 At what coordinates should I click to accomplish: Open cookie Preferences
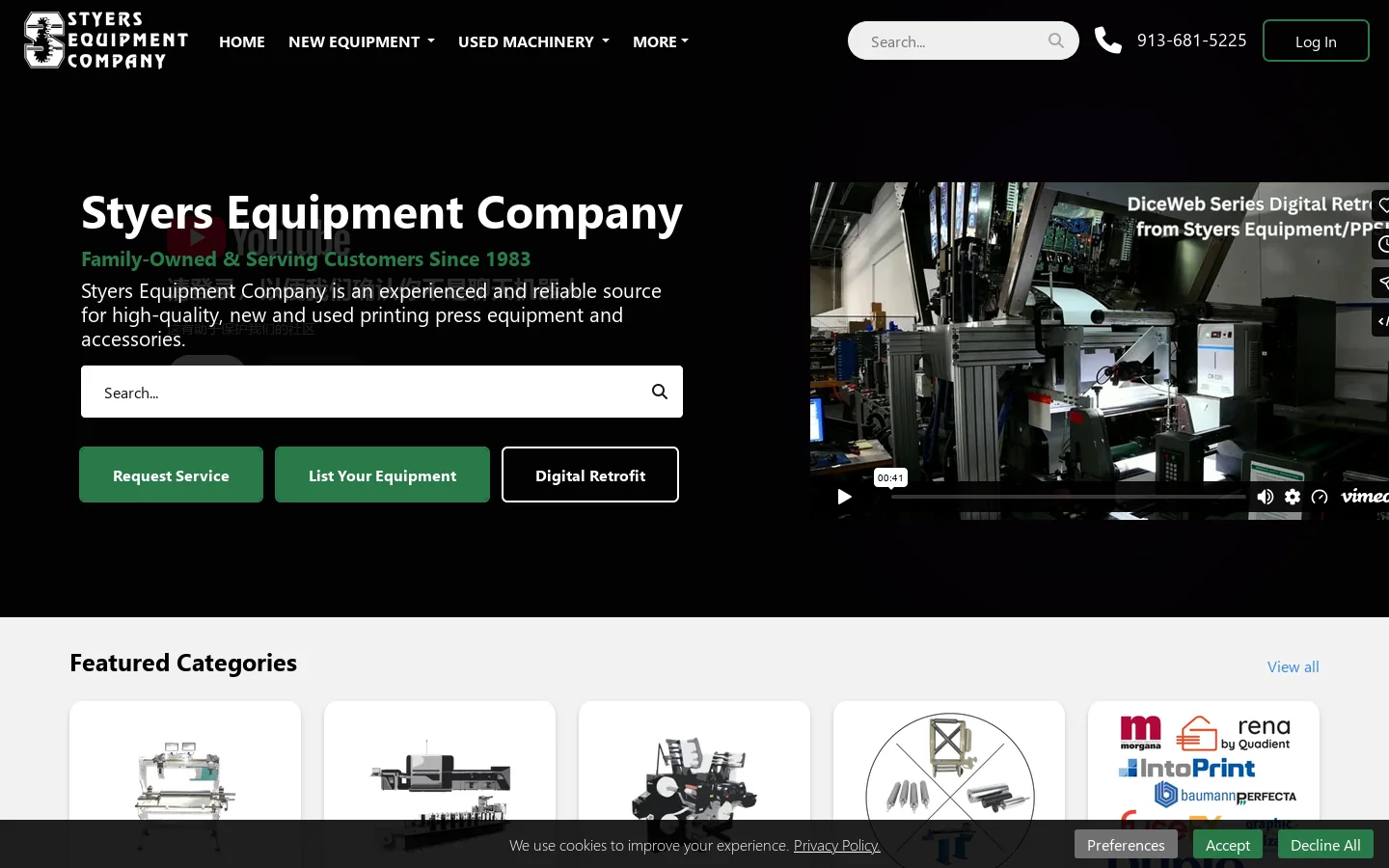click(x=1126, y=845)
